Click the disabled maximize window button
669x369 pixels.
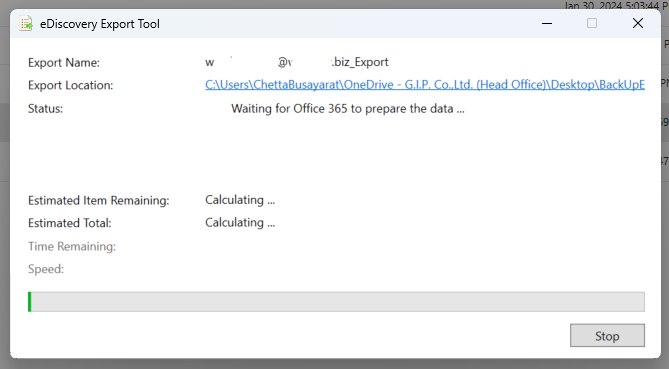click(x=592, y=23)
